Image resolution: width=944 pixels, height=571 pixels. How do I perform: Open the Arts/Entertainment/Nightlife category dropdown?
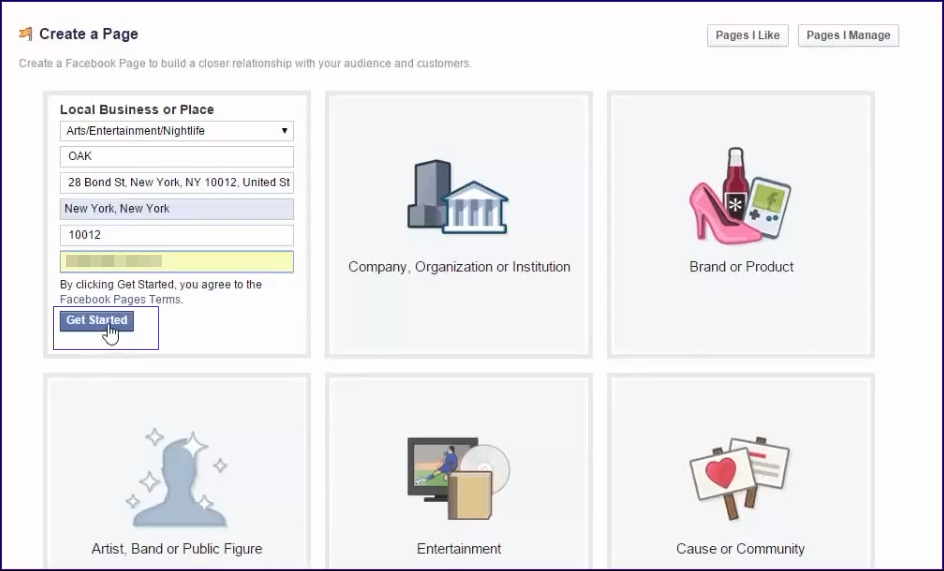pyautogui.click(x=176, y=131)
